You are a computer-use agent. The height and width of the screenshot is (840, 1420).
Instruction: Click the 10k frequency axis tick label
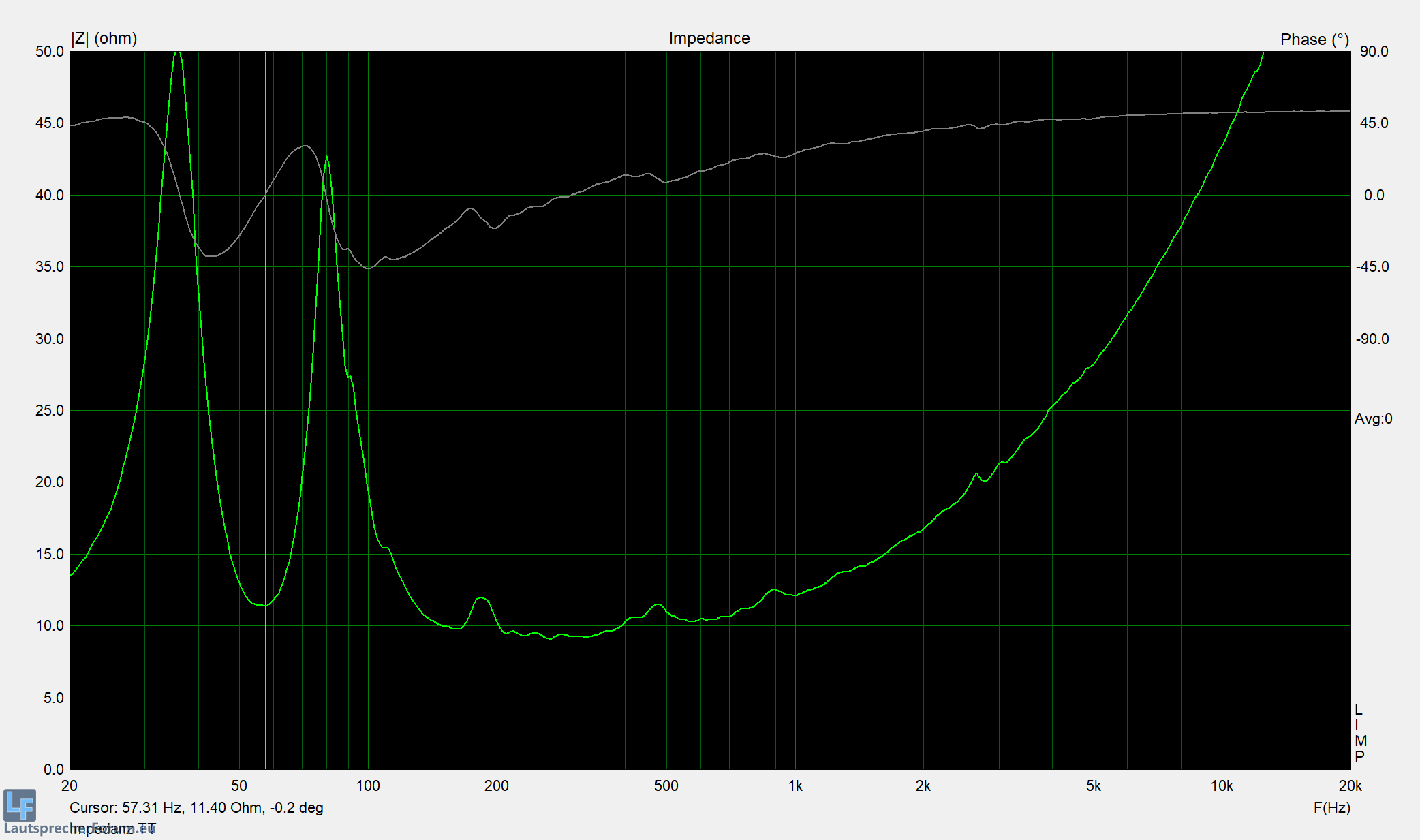tap(1221, 786)
